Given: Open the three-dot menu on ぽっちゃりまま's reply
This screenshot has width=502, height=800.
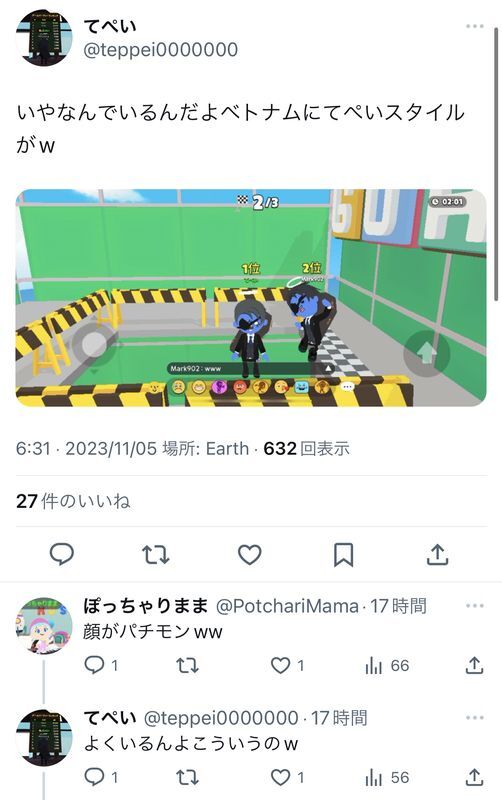Looking at the screenshot, I should pos(474,606).
